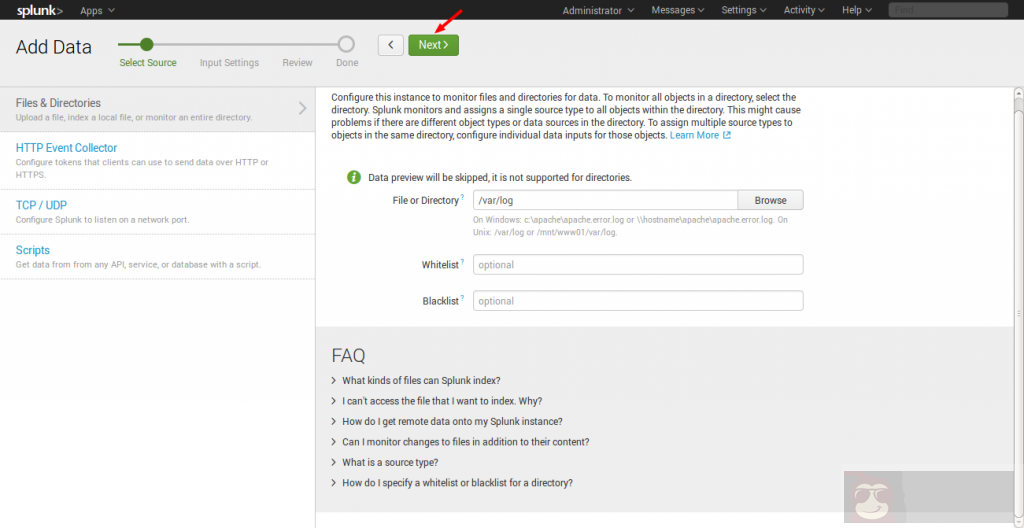Click the scrollbar up arrow
Image resolution: width=1024 pixels, height=528 pixels.
1018,91
